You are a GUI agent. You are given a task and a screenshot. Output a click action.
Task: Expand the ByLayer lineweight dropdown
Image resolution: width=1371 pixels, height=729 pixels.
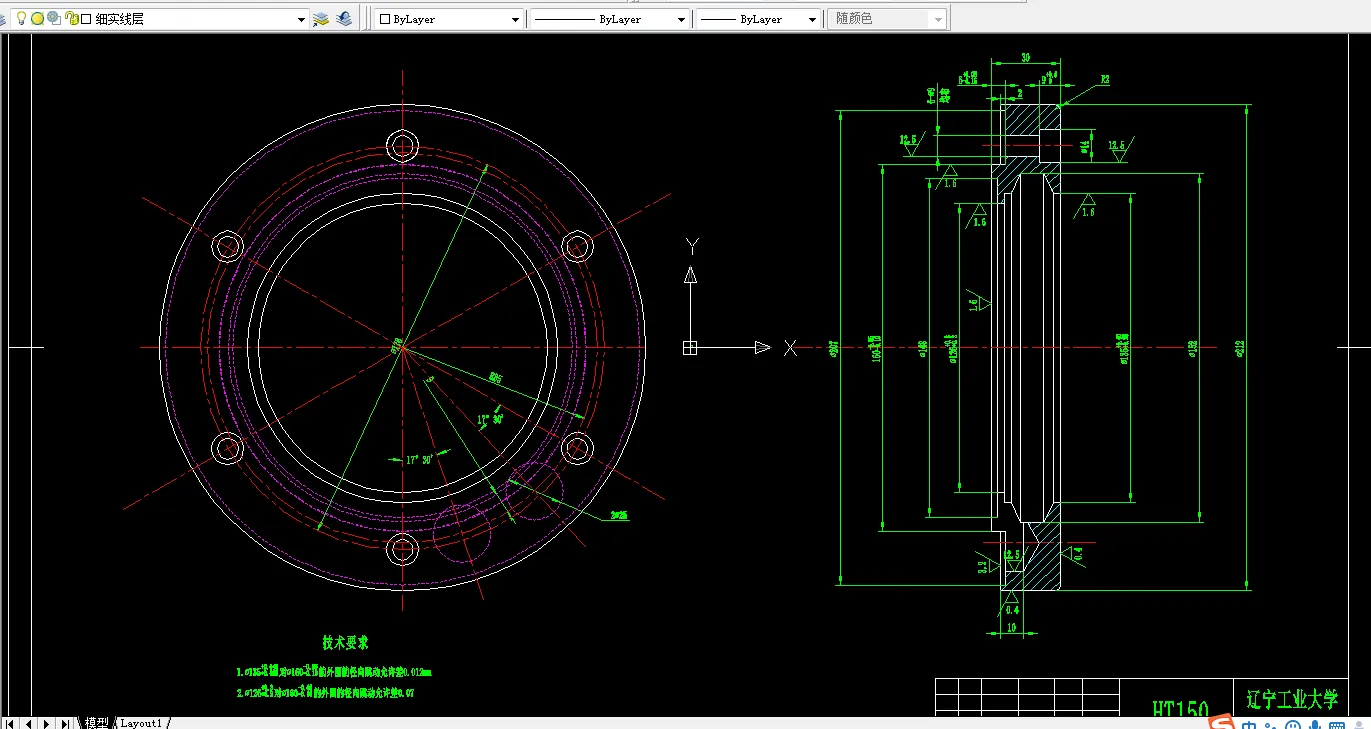811,19
